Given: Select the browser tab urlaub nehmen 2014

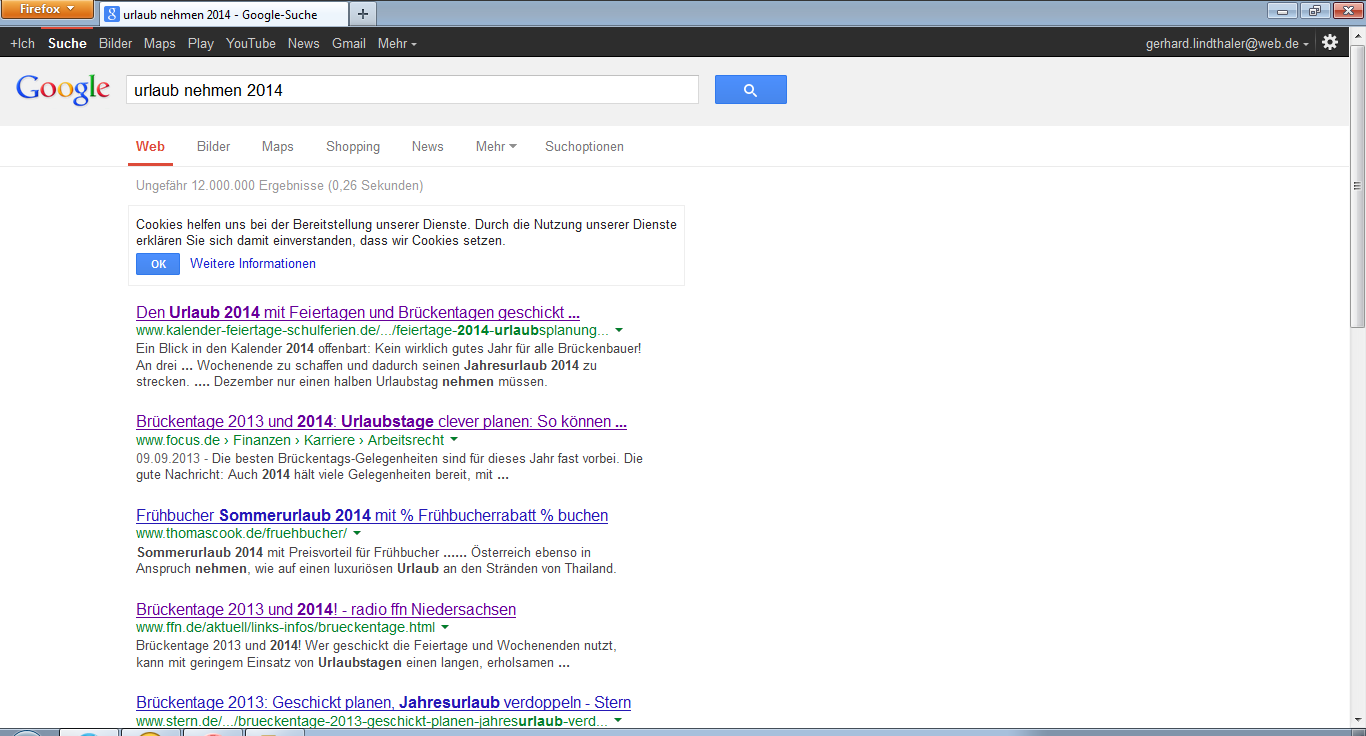Looking at the screenshot, I should tap(224, 15).
